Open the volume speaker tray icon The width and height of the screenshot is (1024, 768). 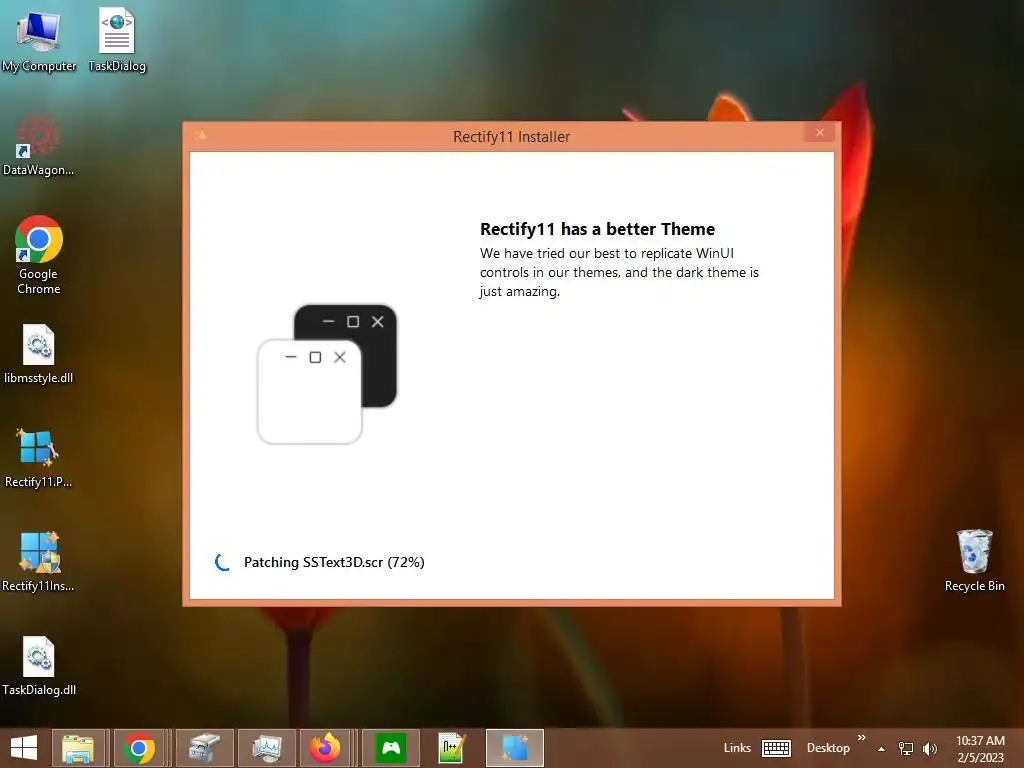coord(929,748)
